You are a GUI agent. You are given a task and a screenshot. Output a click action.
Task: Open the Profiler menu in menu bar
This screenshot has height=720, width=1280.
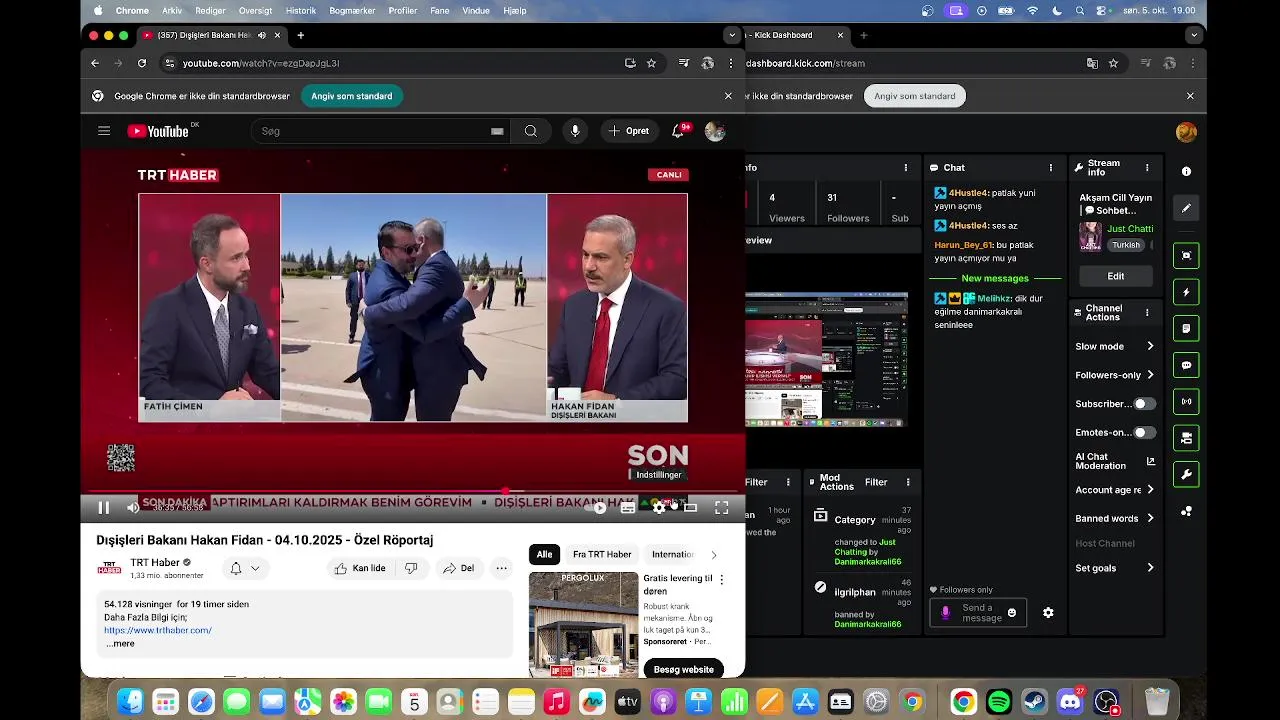coord(403,10)
